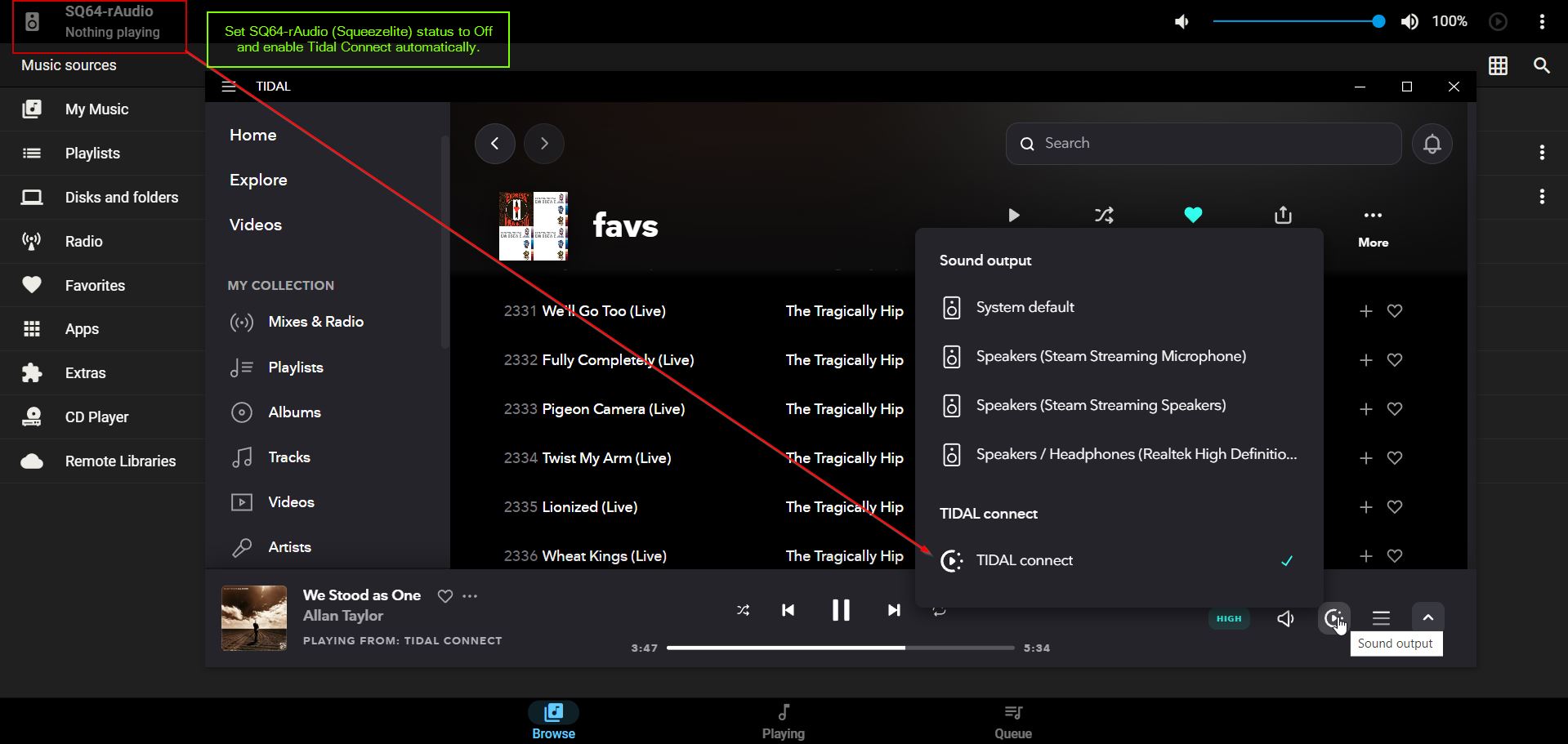Focus the TIDAL Search field
The width and height of the screenshot is (1568, 744).
click(x=1204, y=144)
